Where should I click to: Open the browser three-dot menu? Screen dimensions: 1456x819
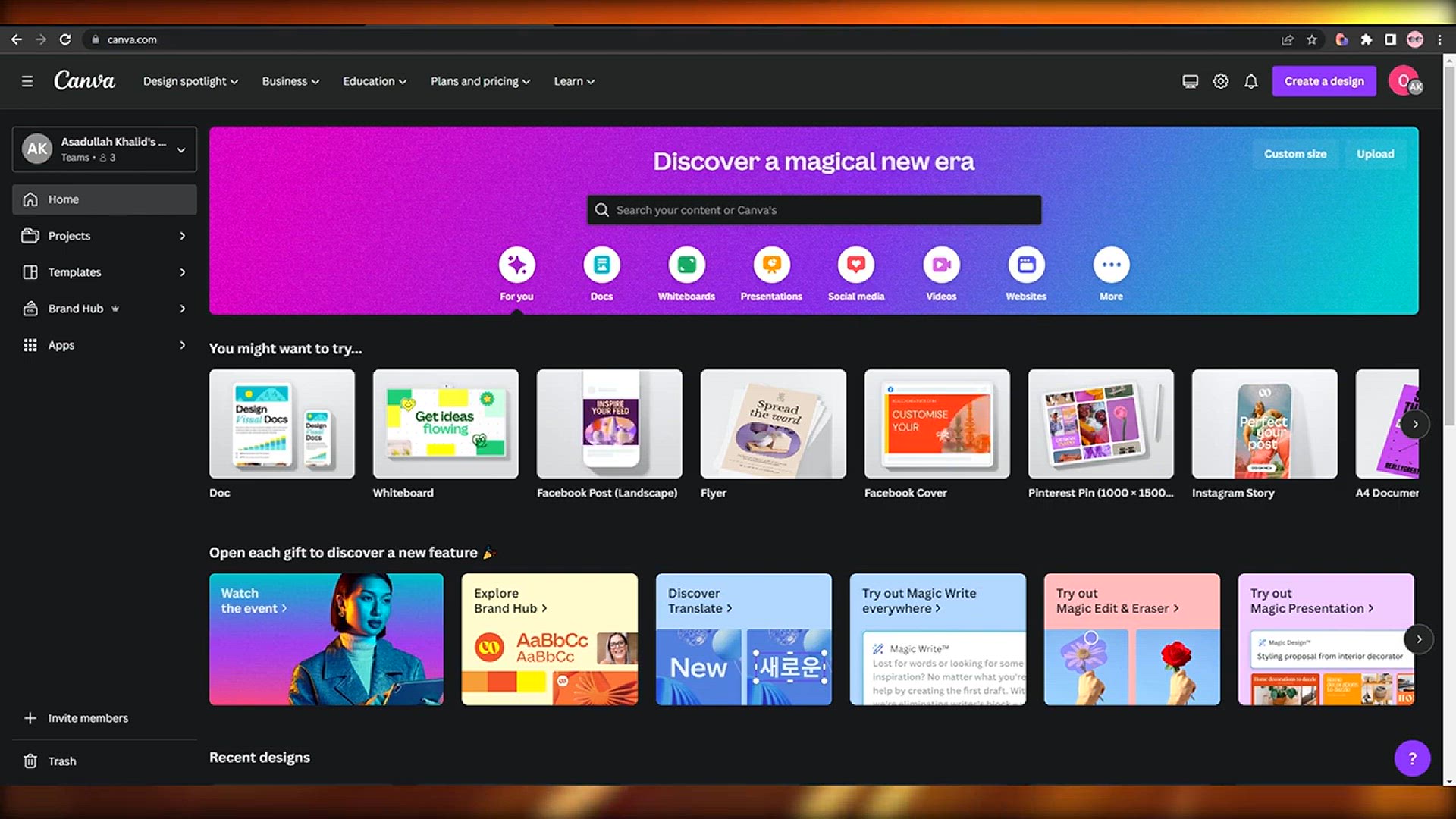pyautogui.click(x=1439, y=39)
